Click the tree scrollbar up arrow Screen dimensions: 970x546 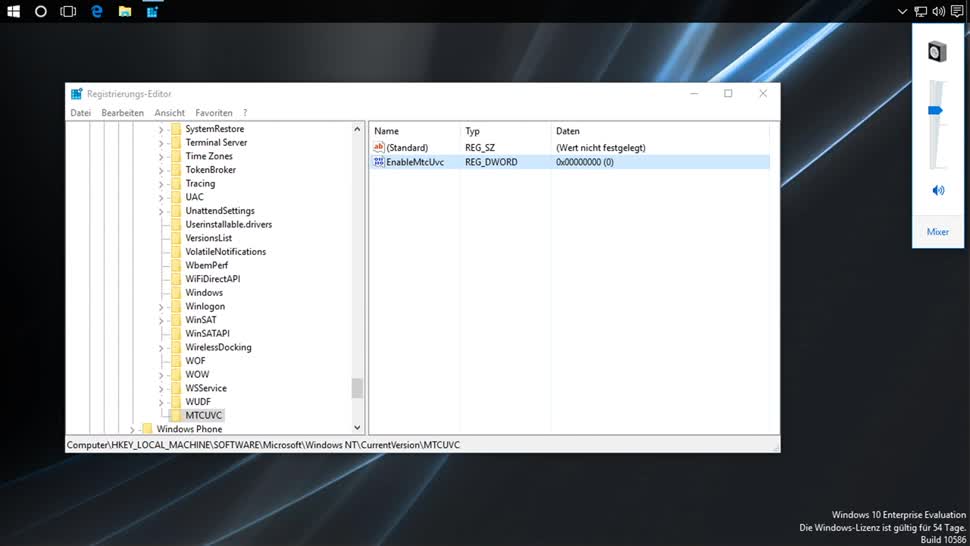[357, 129]
